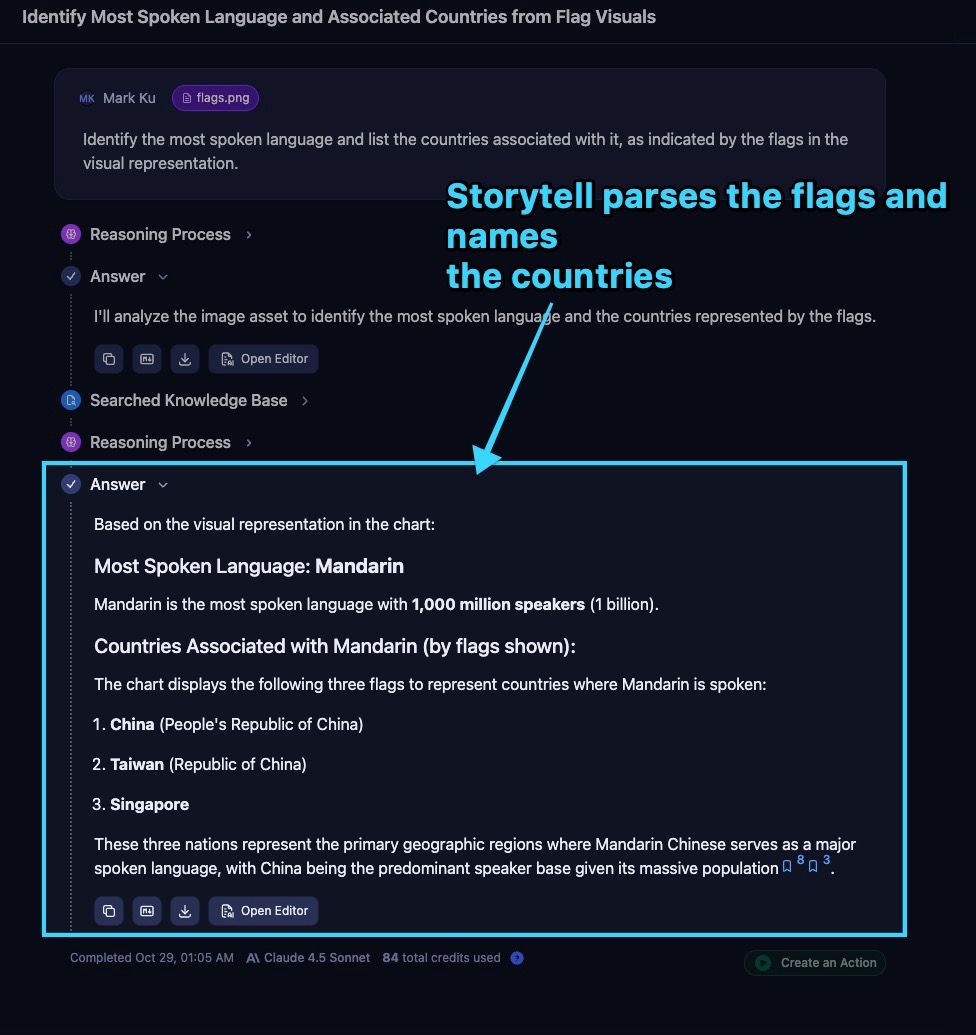Click the purple brain icon of first Reasoning Process

tap(71, 234)
